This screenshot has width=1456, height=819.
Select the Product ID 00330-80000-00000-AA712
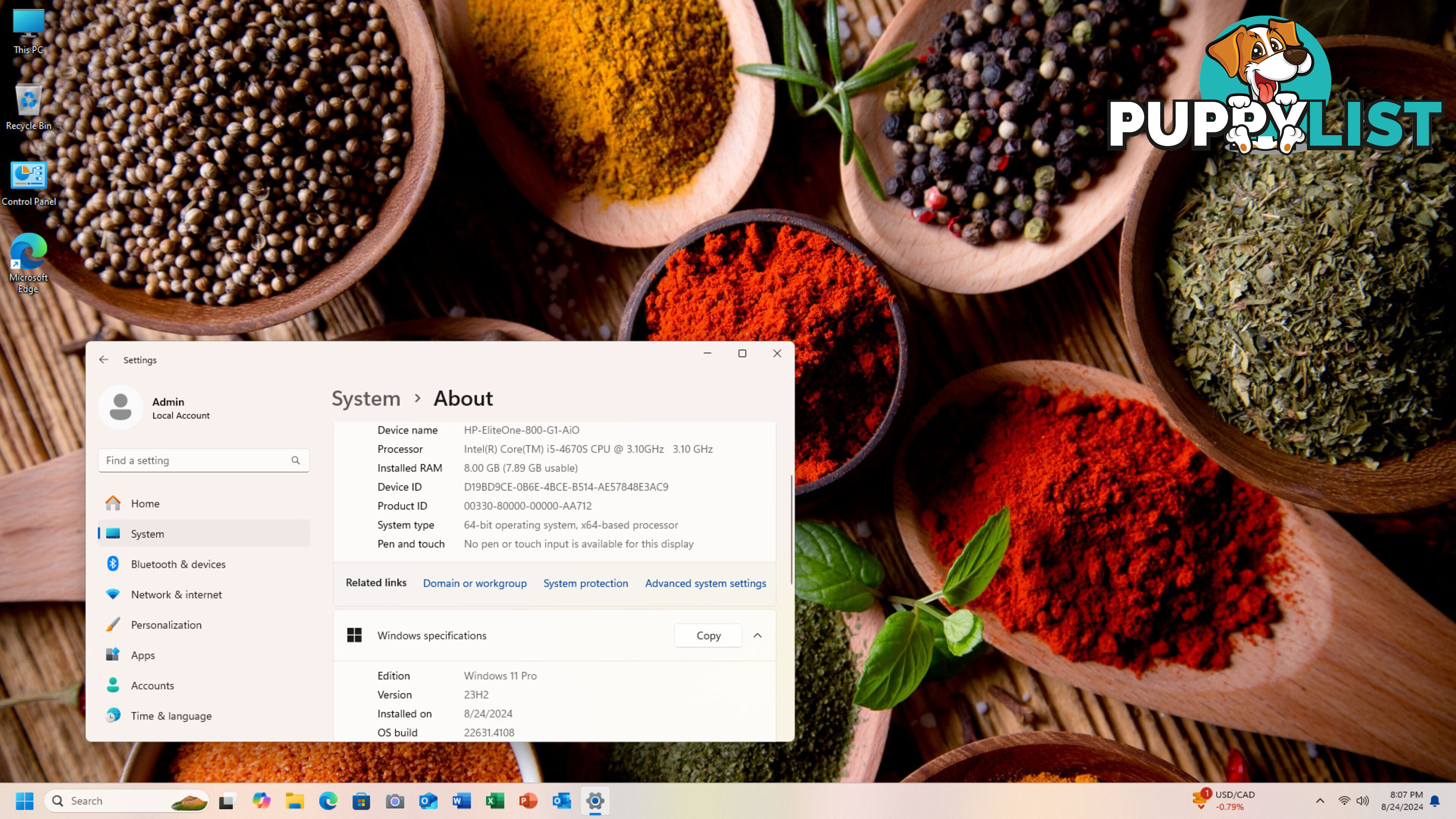[x=527, y=506]
